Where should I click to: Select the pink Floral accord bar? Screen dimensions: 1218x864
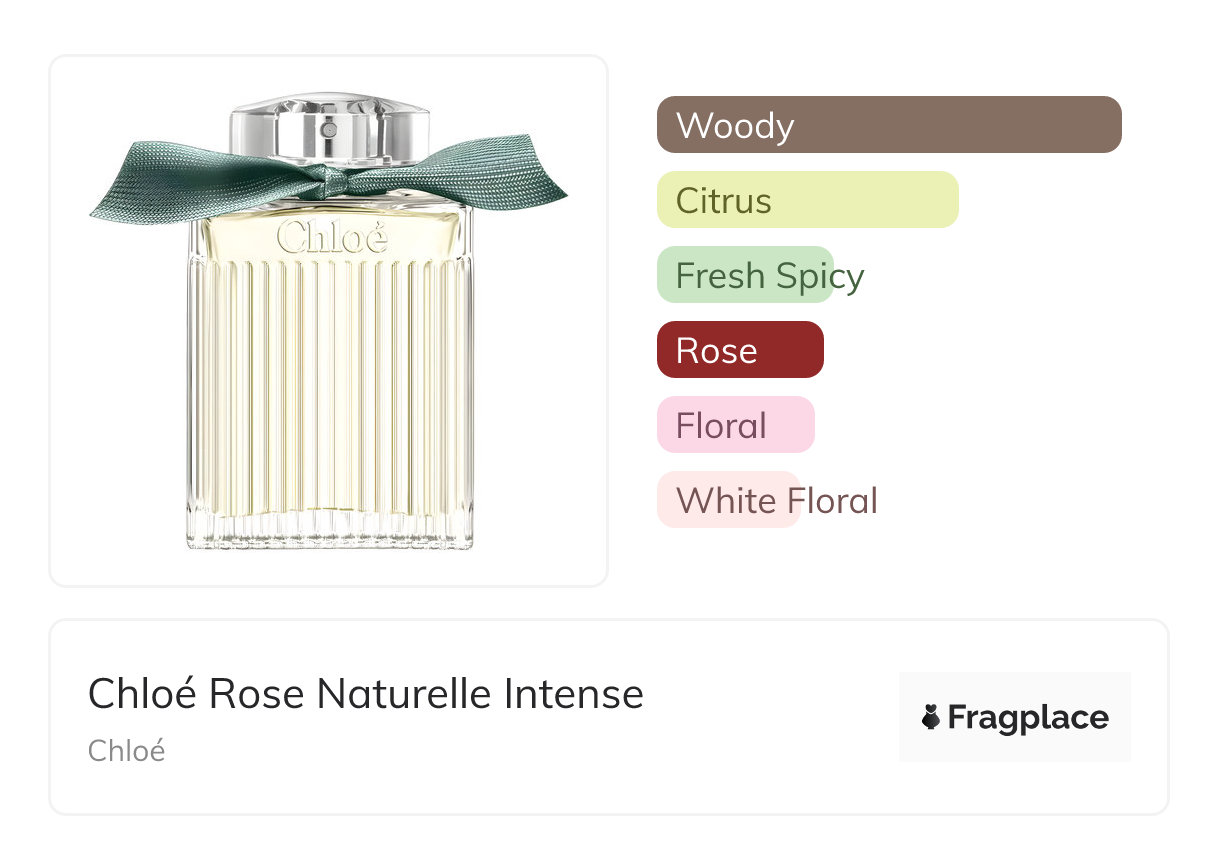pyautogui.click(x=735, y=425)
